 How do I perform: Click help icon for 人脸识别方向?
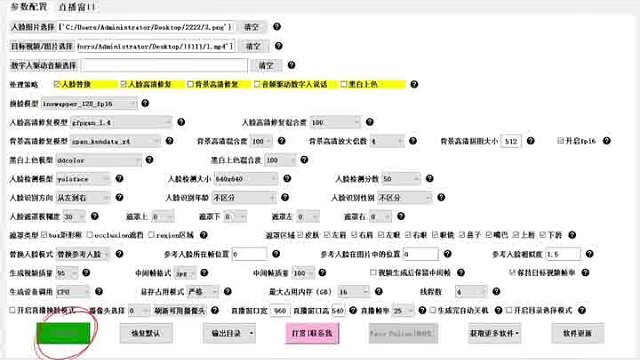click(x=119, y=198)
